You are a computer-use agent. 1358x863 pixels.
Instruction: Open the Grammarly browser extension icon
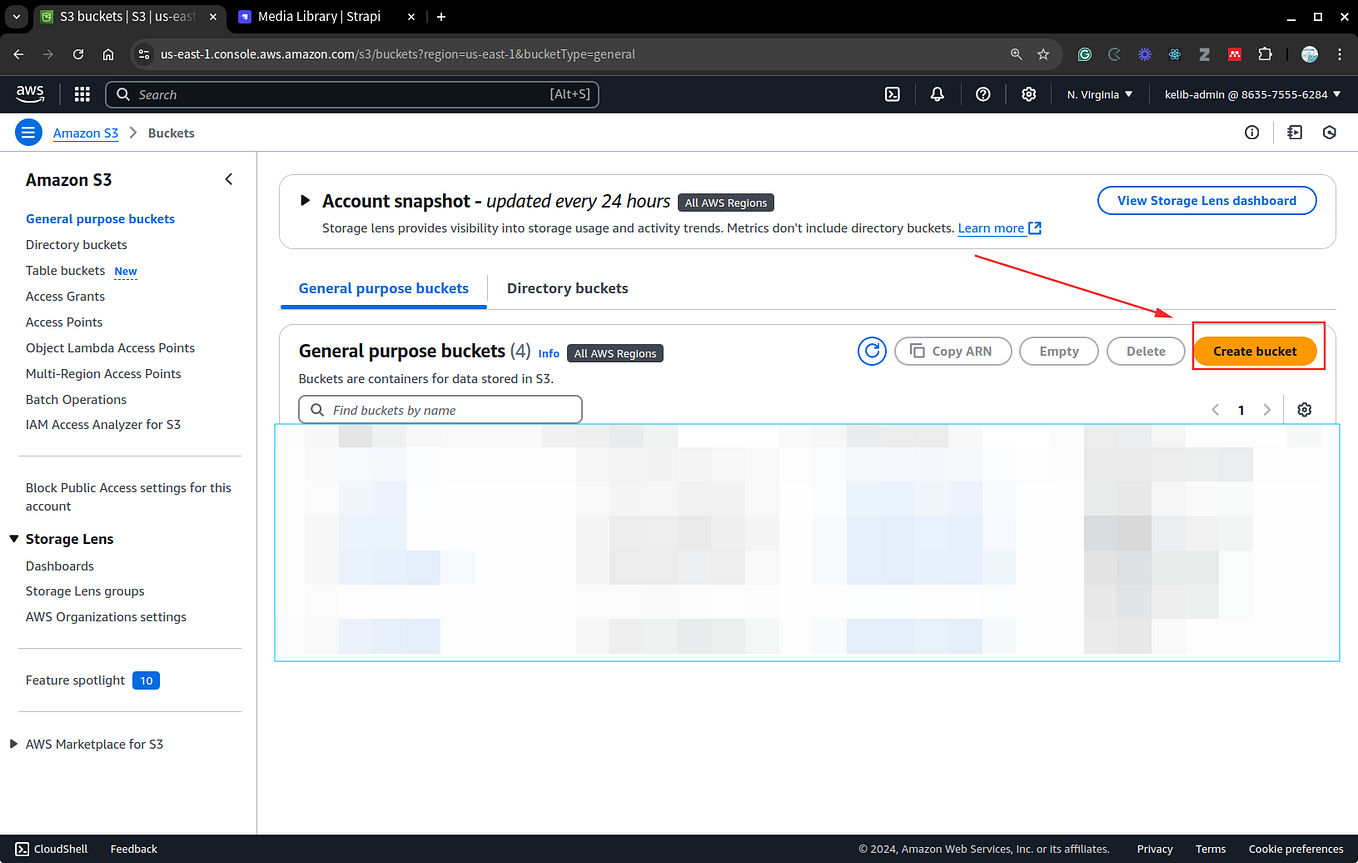point(1084,54)
